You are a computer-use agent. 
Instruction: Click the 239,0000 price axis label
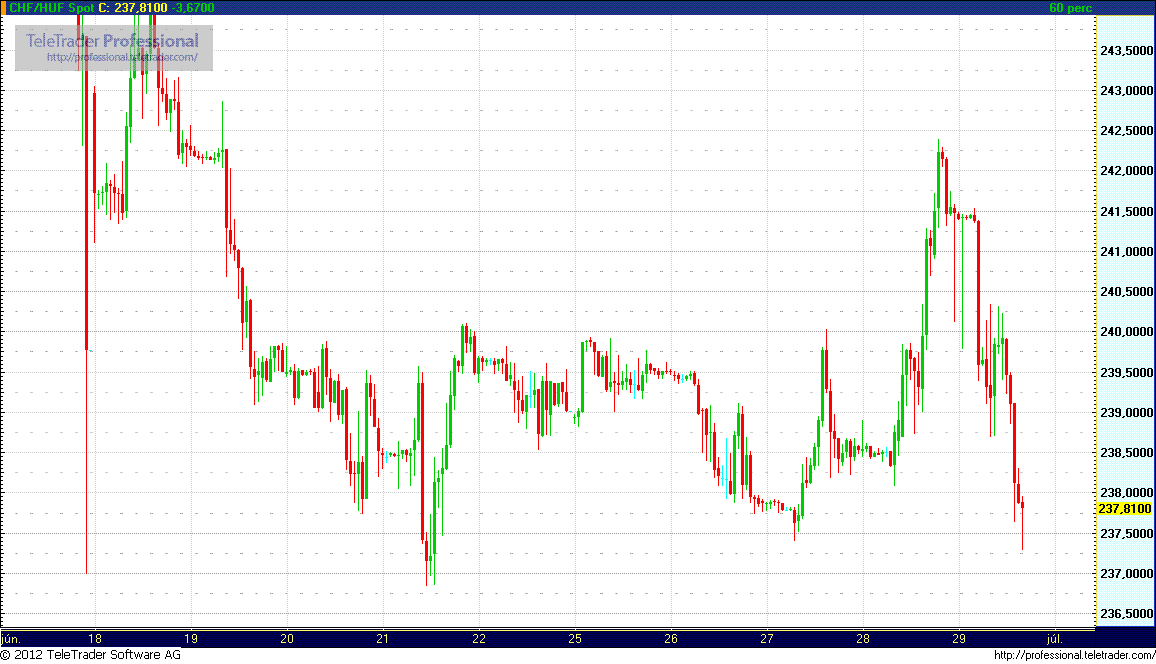(x=1126, y=413)
